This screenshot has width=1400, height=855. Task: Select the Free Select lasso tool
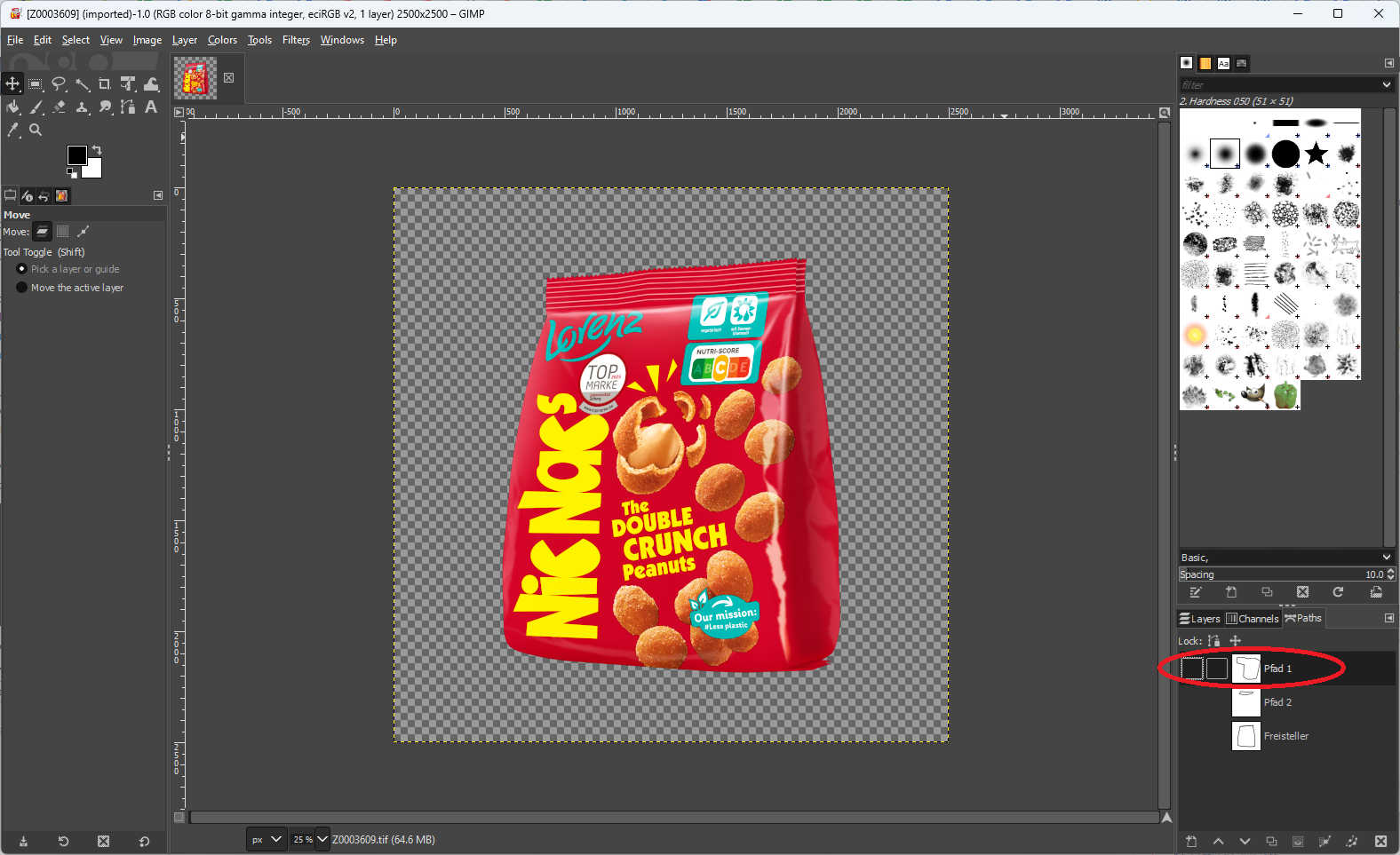click(59, 83)
